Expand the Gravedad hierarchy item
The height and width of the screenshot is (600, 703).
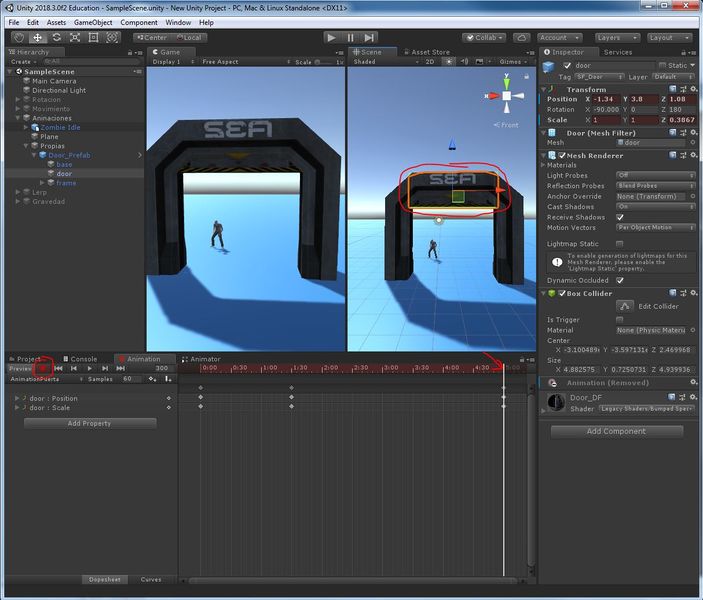18,201
